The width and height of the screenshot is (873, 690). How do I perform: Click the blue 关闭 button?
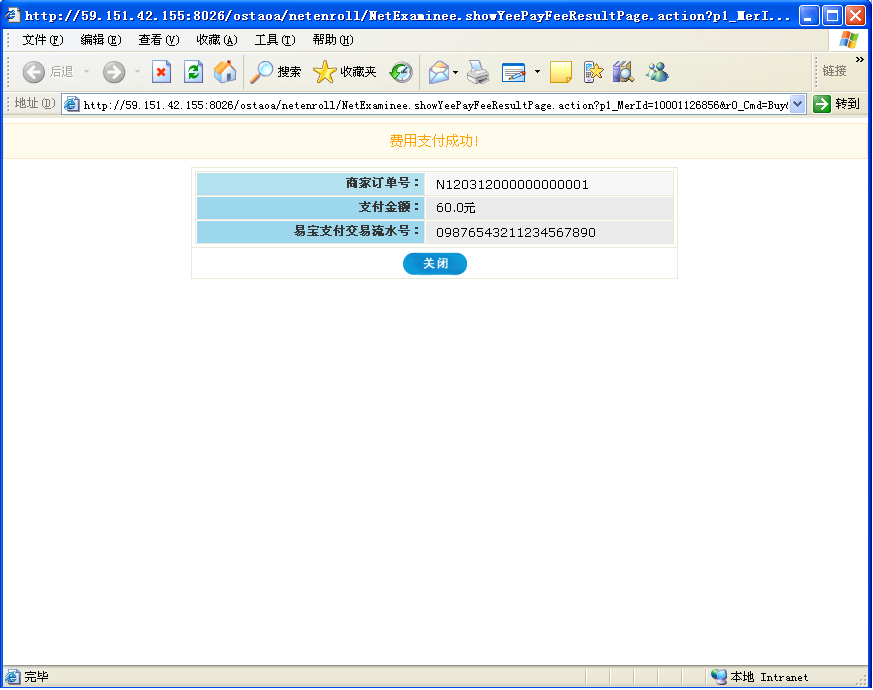point(435,263)
